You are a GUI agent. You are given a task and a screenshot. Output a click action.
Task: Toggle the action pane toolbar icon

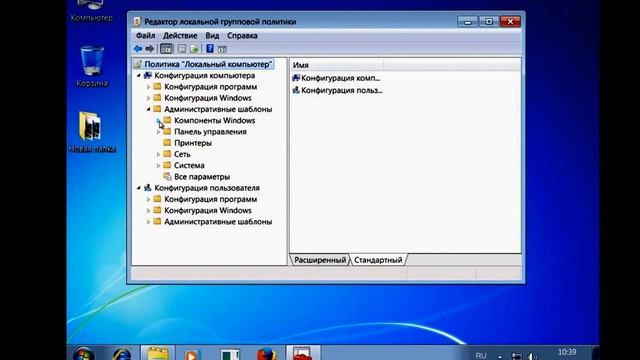(x=222, y=49)
